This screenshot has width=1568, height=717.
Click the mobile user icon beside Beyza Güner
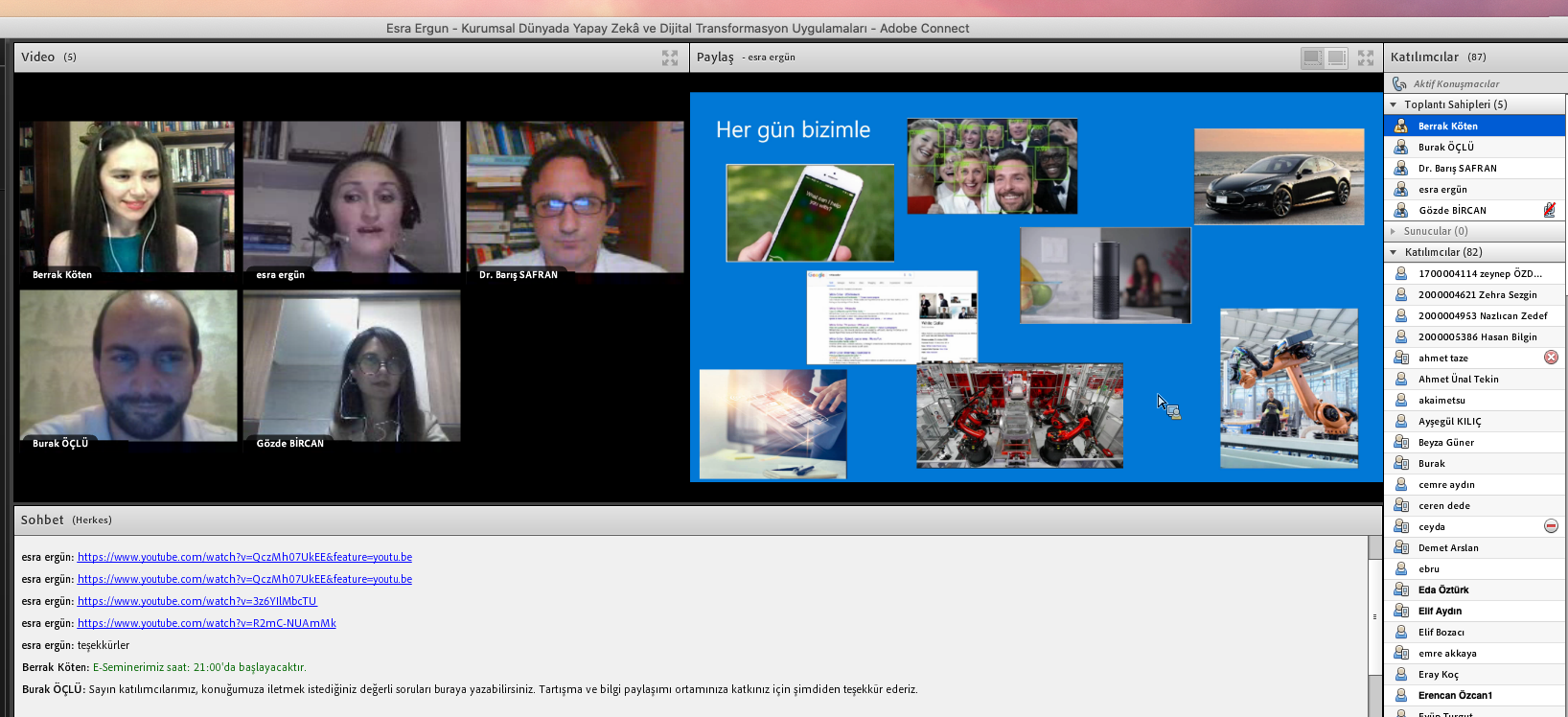[1401, 442]
